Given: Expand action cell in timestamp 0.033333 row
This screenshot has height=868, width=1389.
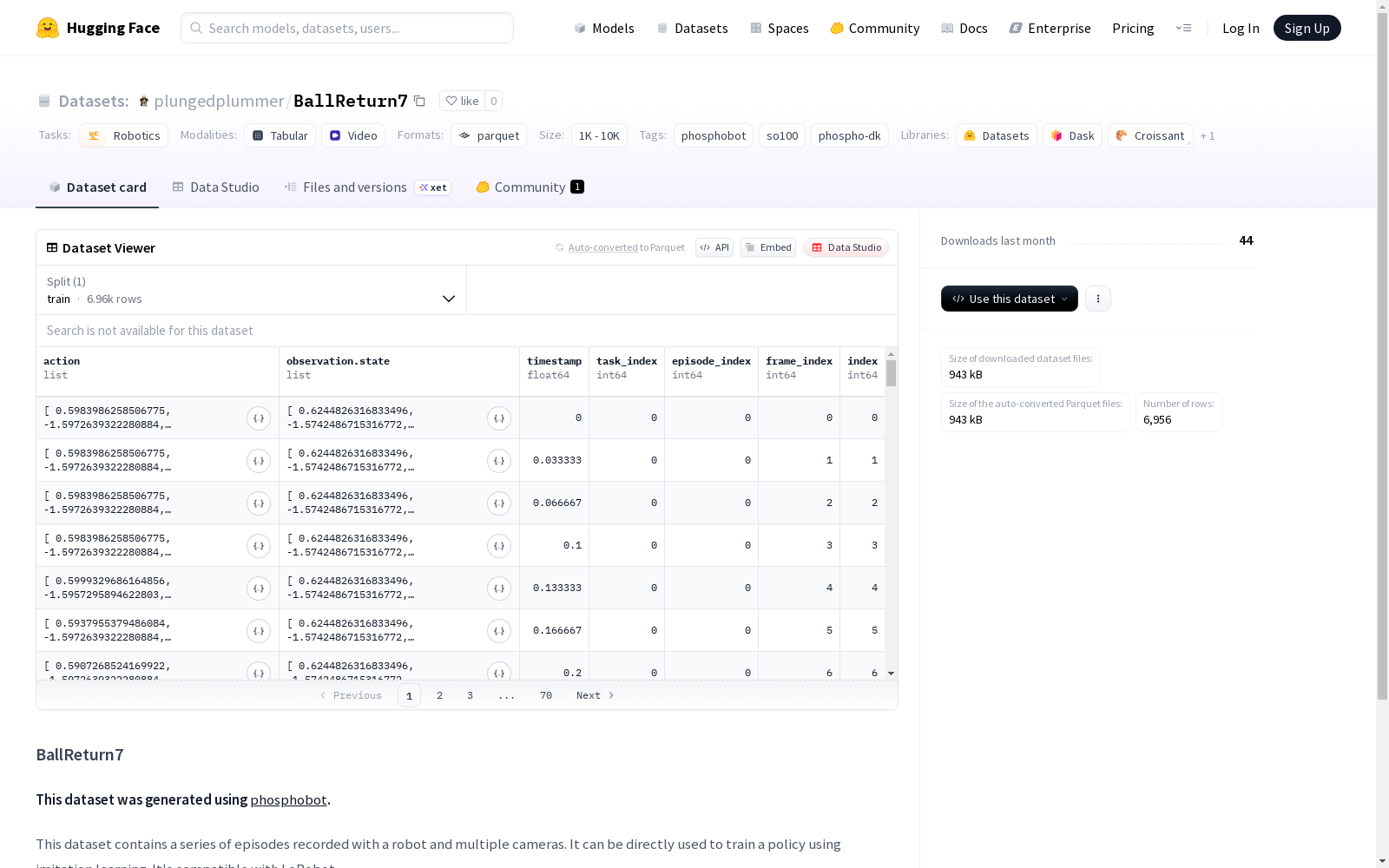Looking at the screenshot, I should coord(259,461).
